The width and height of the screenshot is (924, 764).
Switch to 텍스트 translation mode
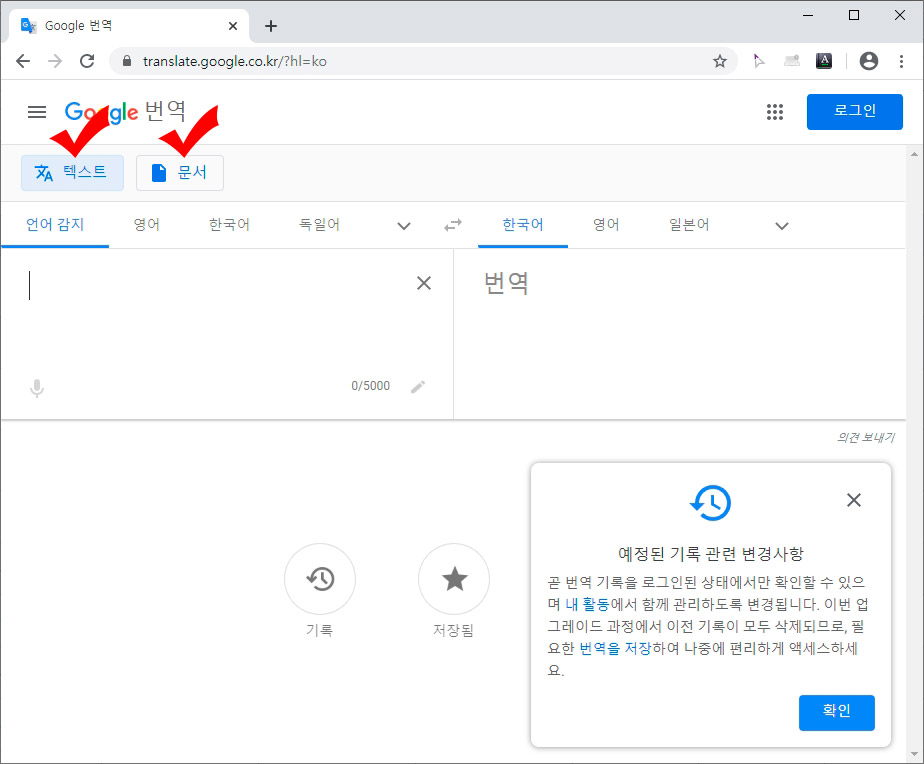pos(72,173)
